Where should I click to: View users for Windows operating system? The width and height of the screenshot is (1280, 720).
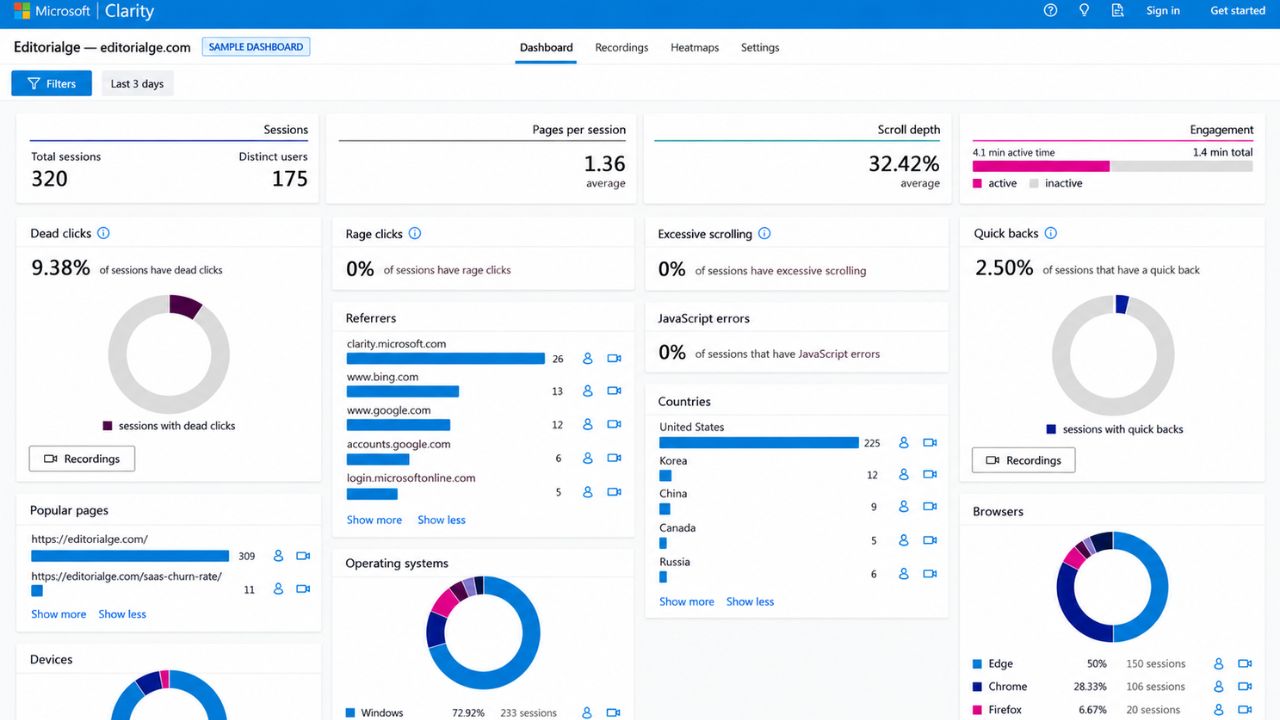coord(588,713)
